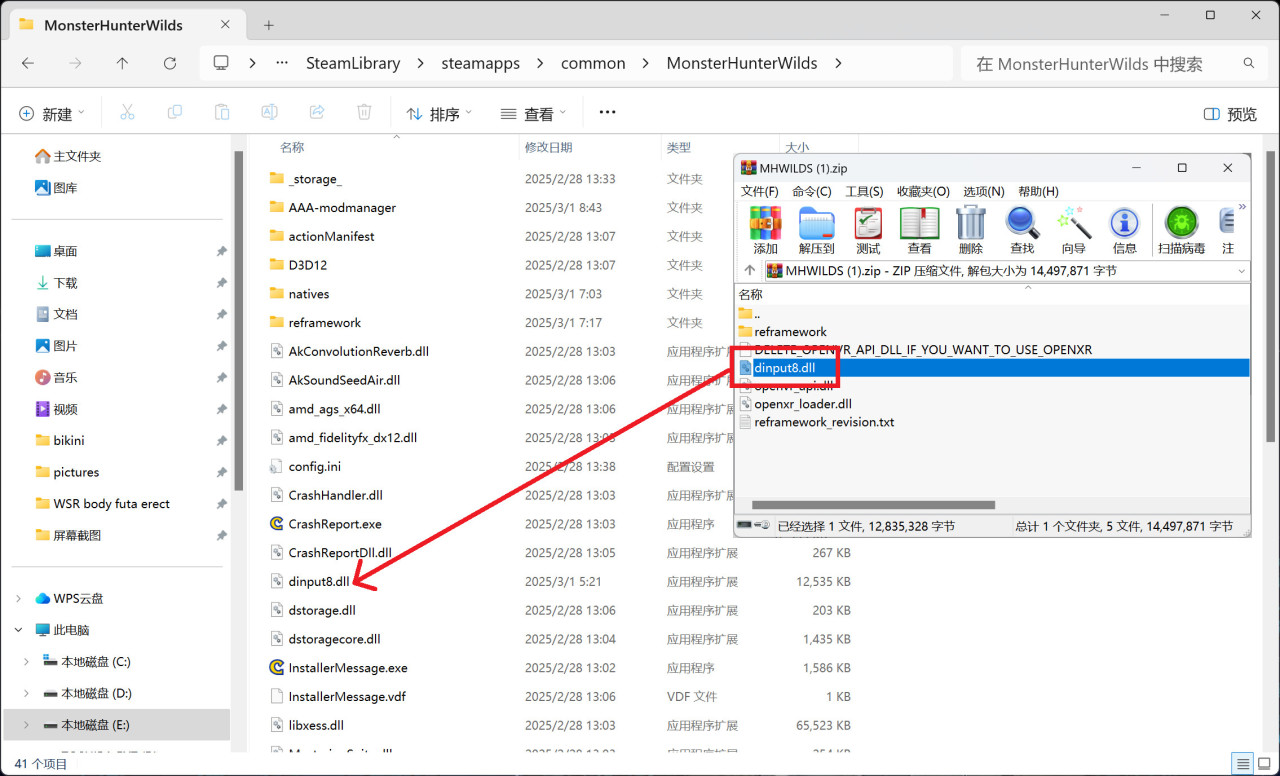Switch to large icons view in status bar
The width and height of the screenshot is (1280, 776).
(x=1262, y=764)
